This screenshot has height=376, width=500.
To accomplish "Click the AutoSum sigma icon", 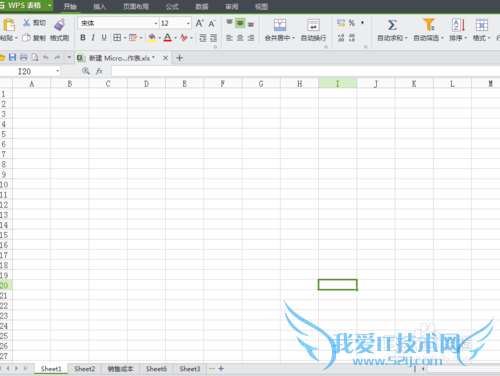I will coord(392,25).
